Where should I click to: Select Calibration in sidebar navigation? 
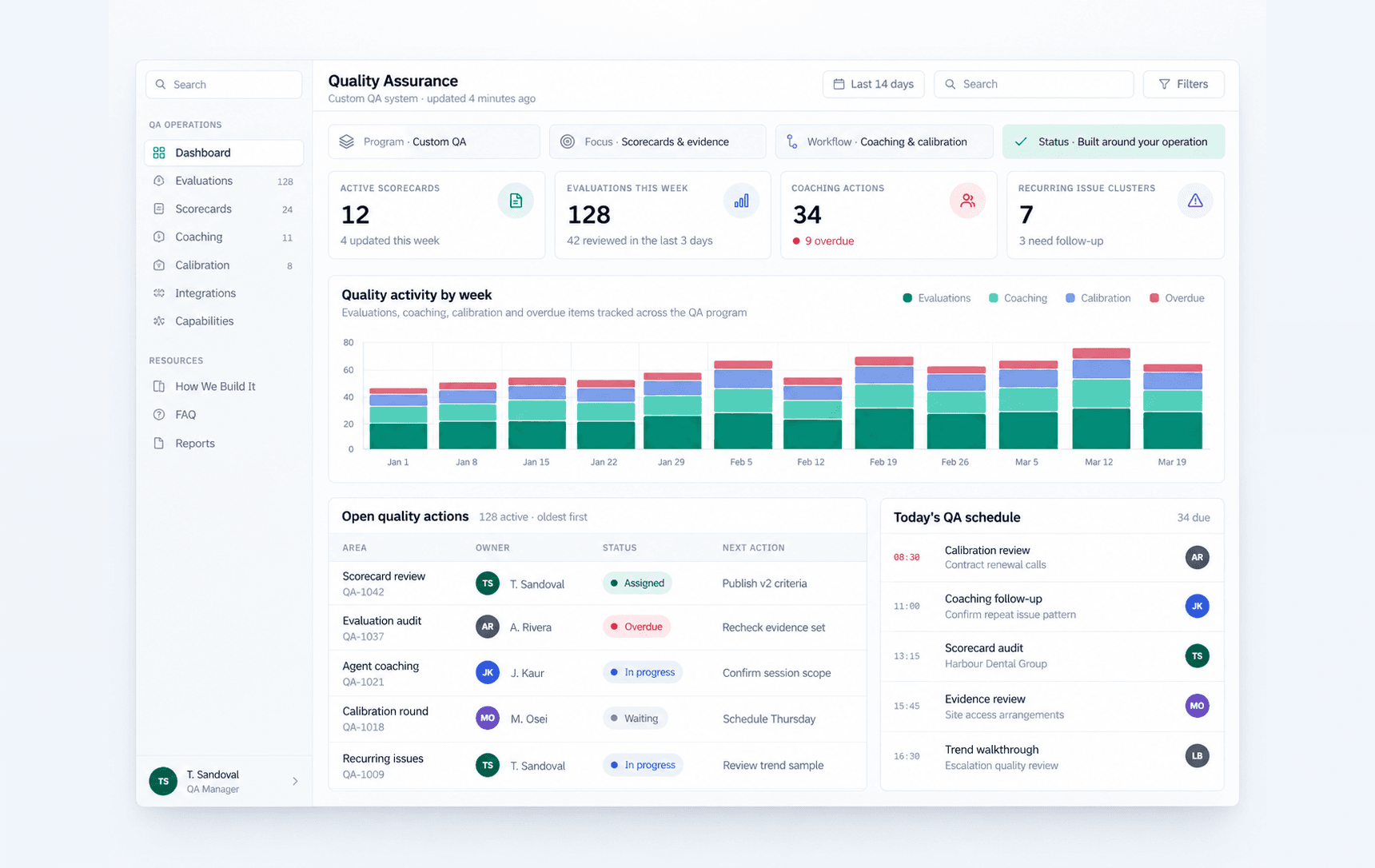tap(224, 265)
